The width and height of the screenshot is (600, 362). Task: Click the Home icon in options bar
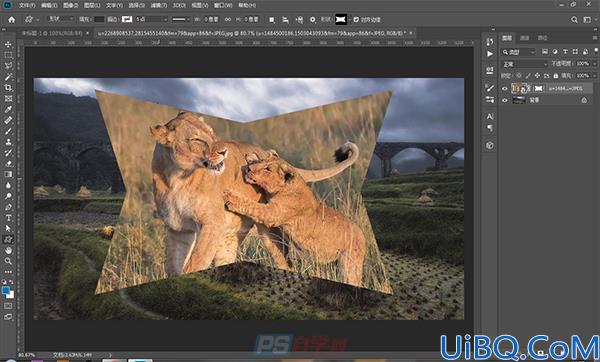[12, 20]
